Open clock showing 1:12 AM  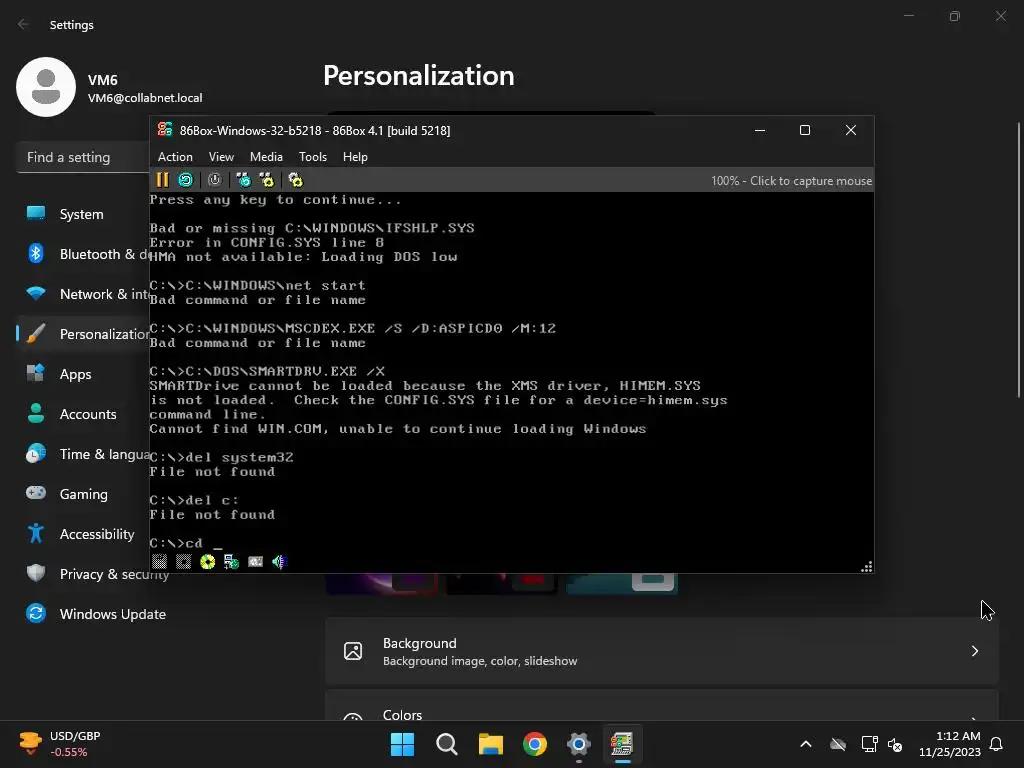tap(950, 744)
